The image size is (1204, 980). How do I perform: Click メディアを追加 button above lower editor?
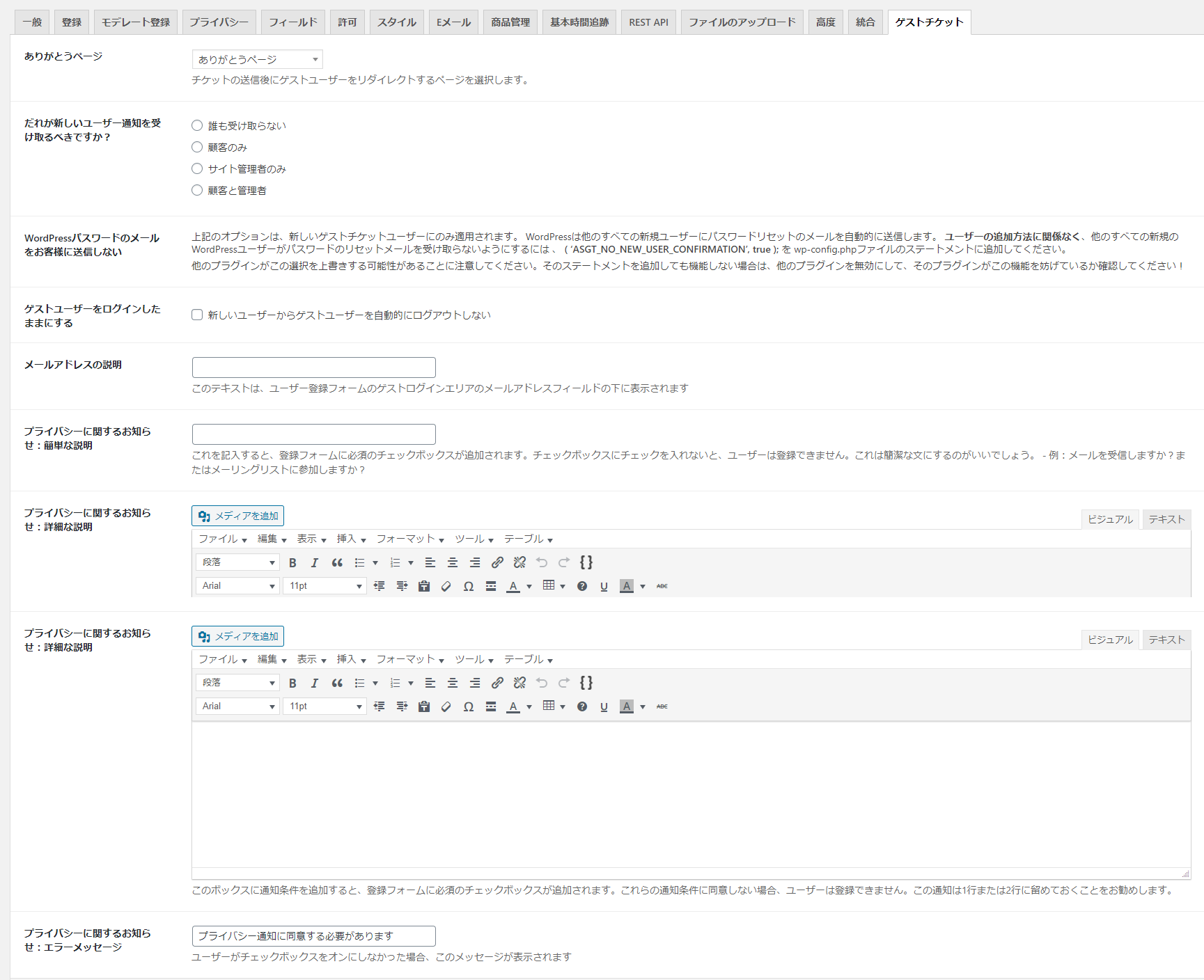[x=237, y=636]
